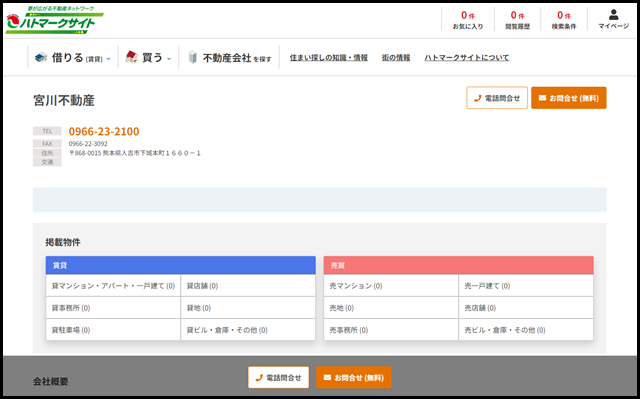The width and height of the screenshot is (640, 399).
Task: Open 貸ビル・倉庫・その他 (0) listing
Action: (248, 330)
